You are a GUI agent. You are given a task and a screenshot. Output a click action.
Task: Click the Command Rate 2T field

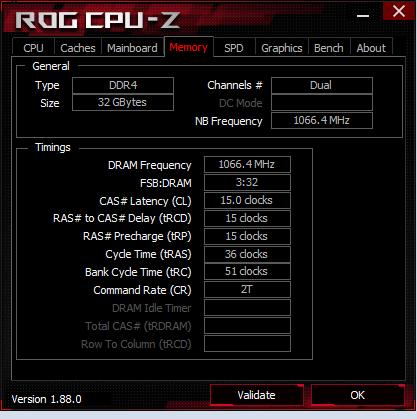click(x=247, y=289)
